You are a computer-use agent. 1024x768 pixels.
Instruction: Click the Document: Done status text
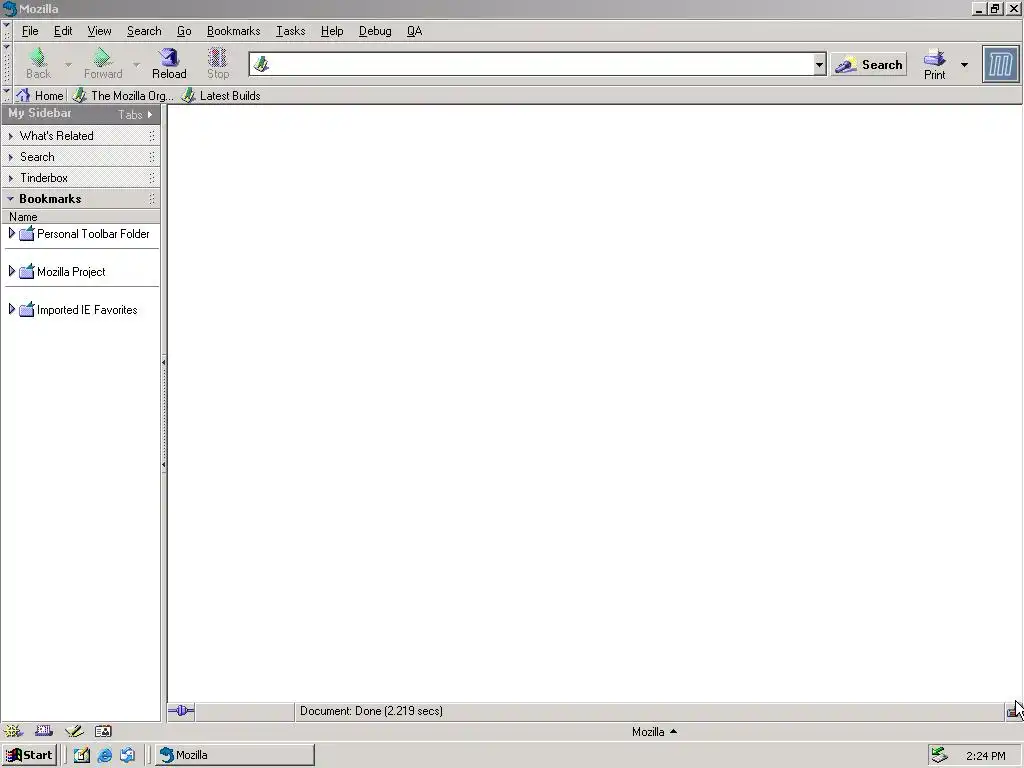click(371, 711)
